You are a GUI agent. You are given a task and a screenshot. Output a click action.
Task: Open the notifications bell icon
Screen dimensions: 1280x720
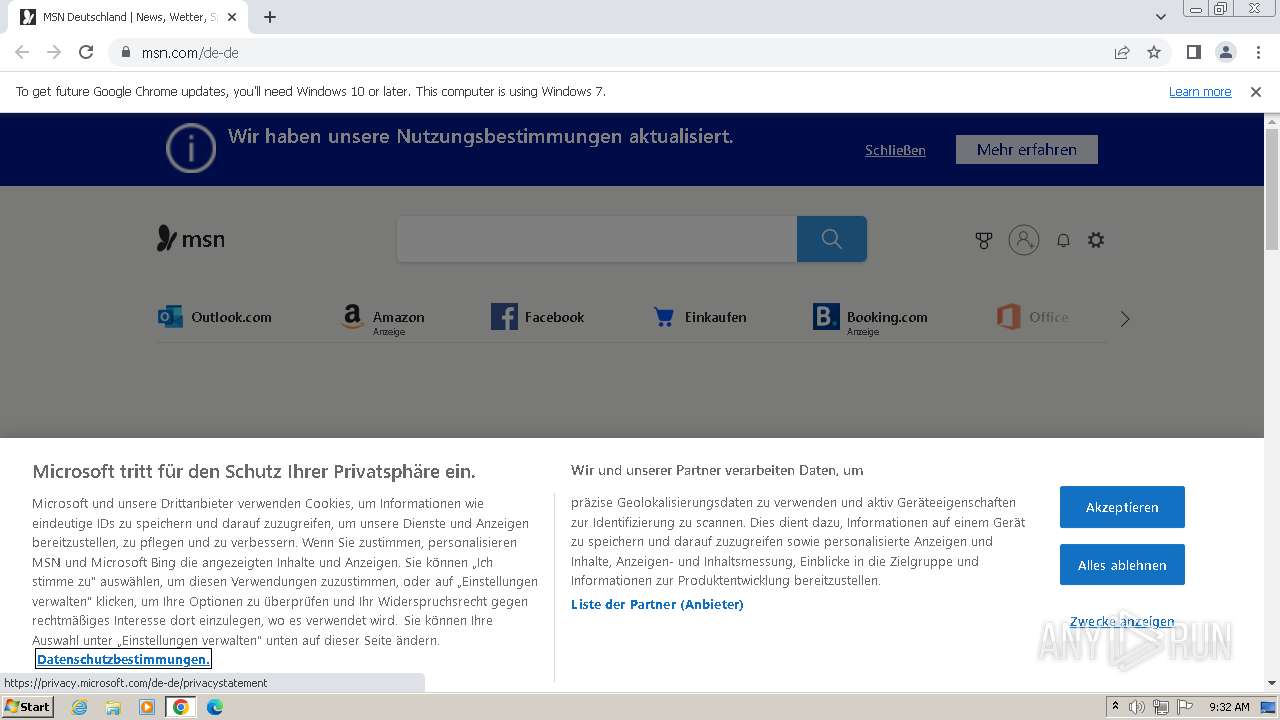(x=1063, y=240)
